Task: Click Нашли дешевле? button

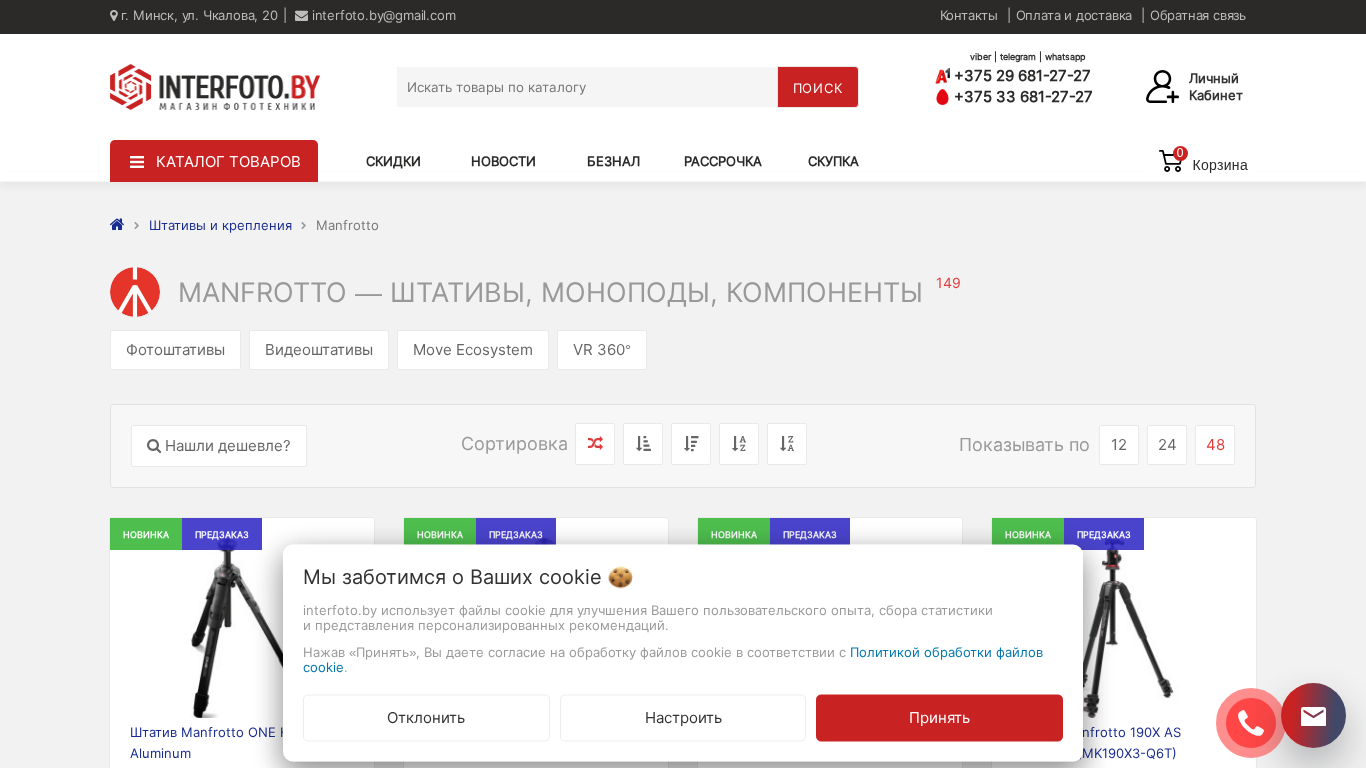Action: click(x=219, y=446)
